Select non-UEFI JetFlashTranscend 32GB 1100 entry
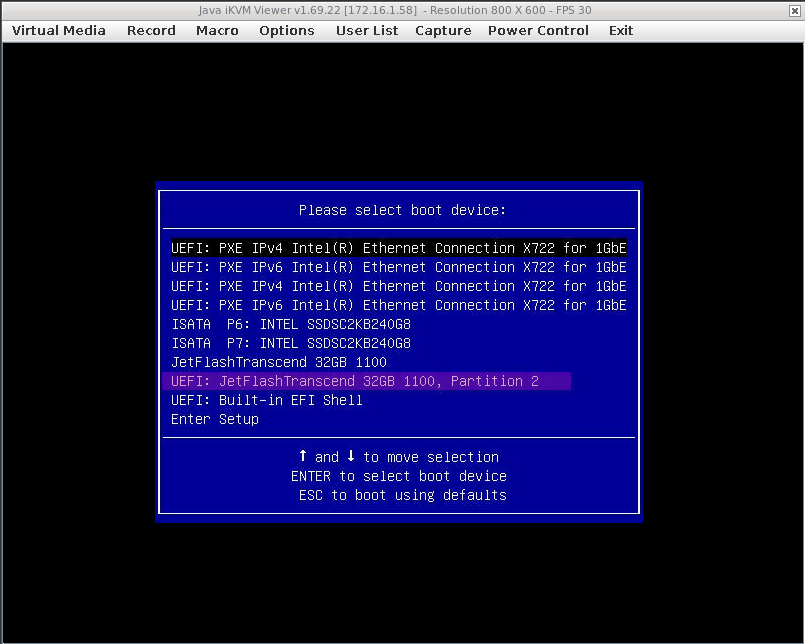 (279, 362)
